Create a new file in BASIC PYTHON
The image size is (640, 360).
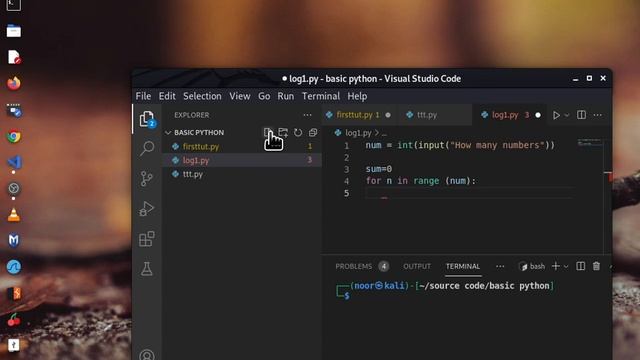[267, 132]
